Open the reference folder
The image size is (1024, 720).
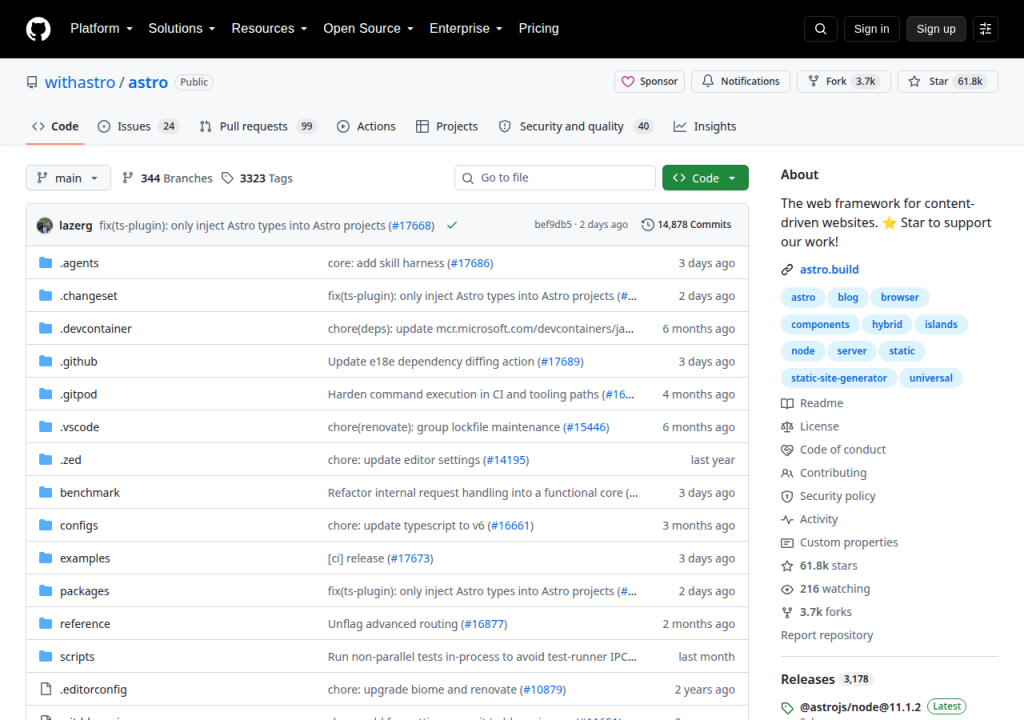coord(85,623)
